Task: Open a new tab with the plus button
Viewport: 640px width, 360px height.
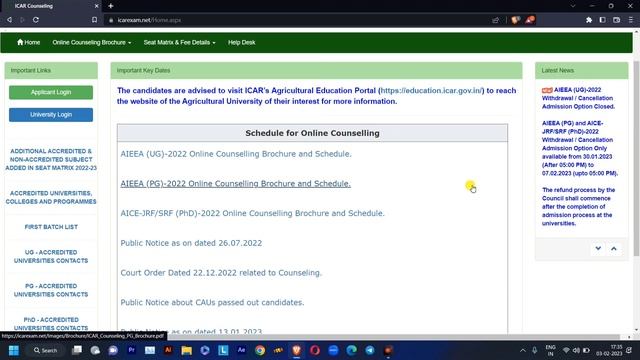Action: click(111, 6)
